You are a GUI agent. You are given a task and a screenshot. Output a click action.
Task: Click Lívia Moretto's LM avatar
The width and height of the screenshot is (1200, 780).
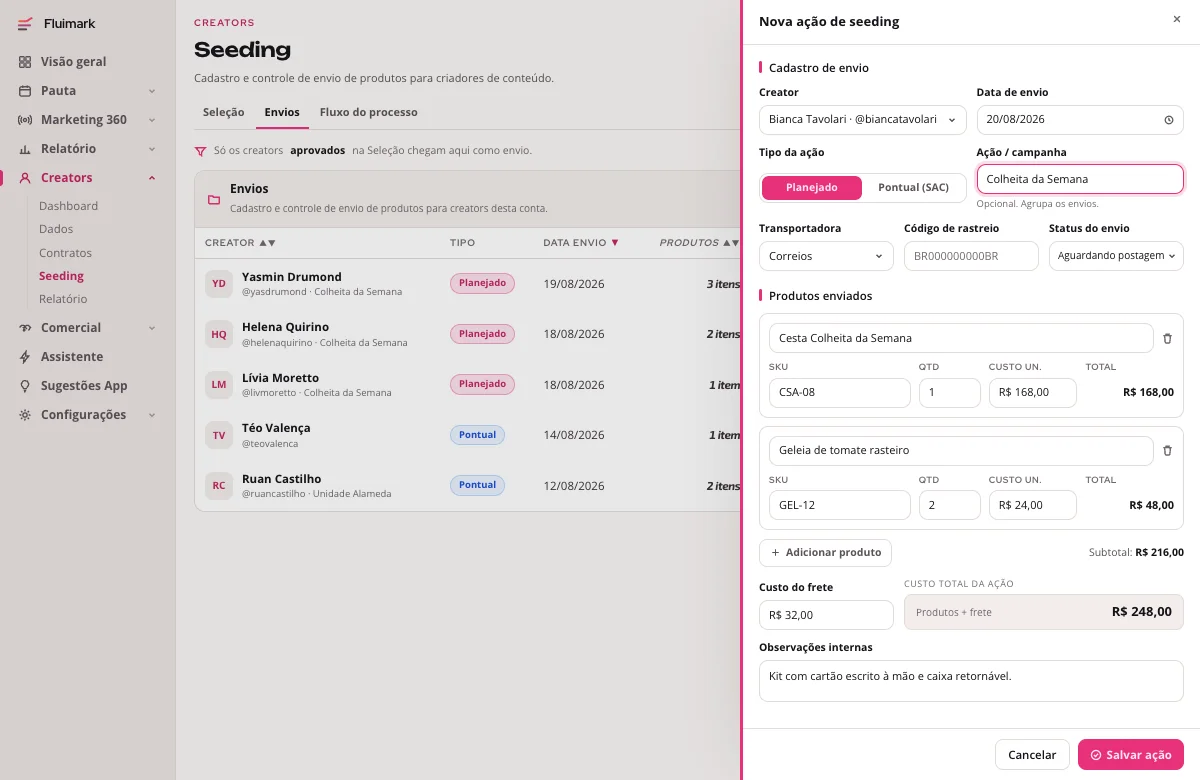click(x=219, y=384)
